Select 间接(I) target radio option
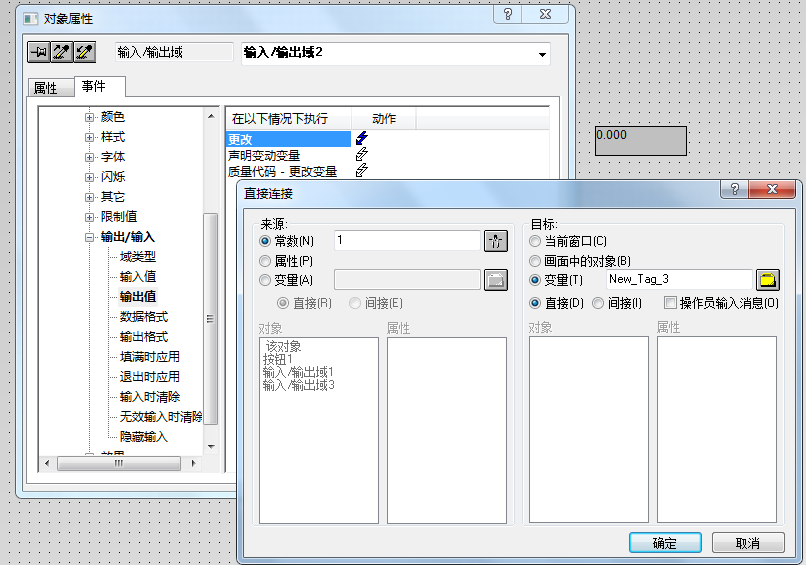 [x=598, y=303]
